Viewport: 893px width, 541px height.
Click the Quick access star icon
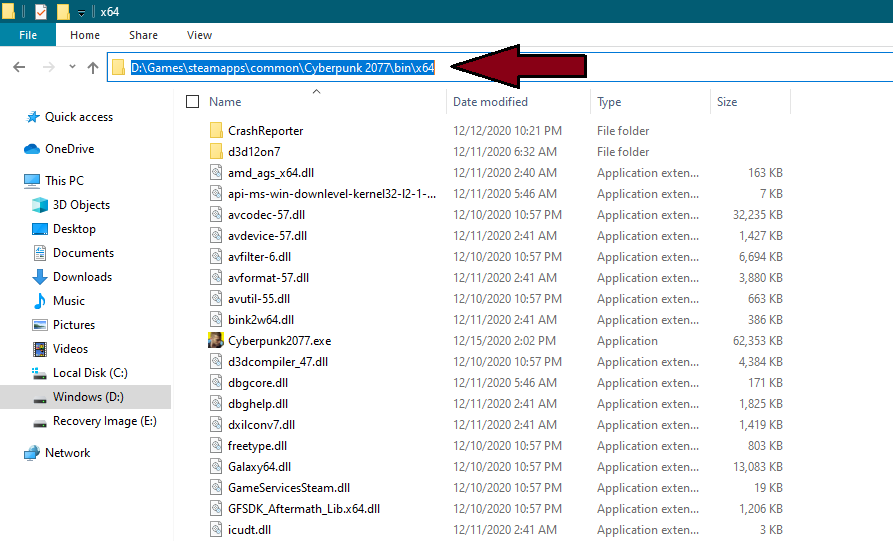click(x=32, y=117)
